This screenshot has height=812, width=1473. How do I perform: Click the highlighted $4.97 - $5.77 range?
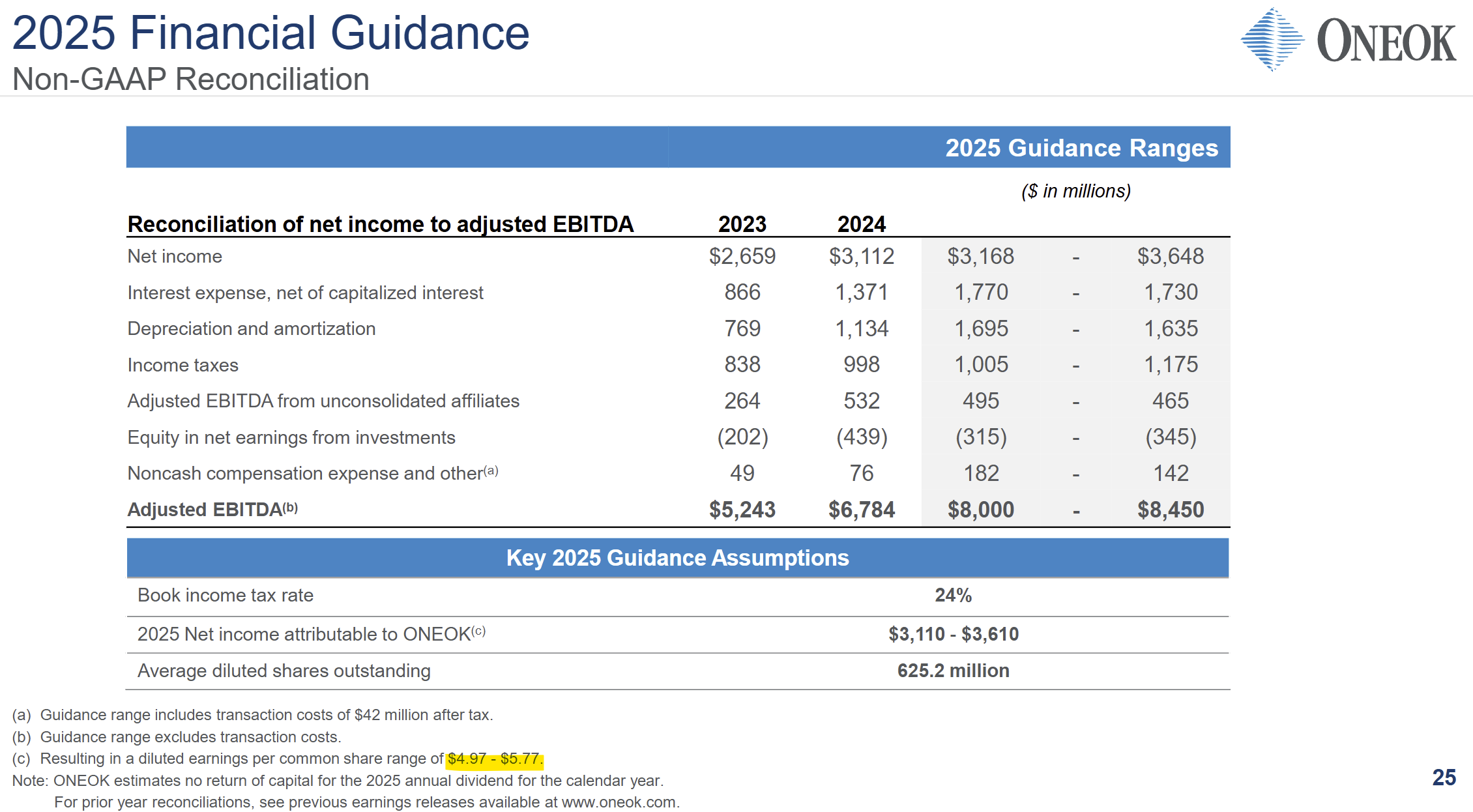click(495, 759)
